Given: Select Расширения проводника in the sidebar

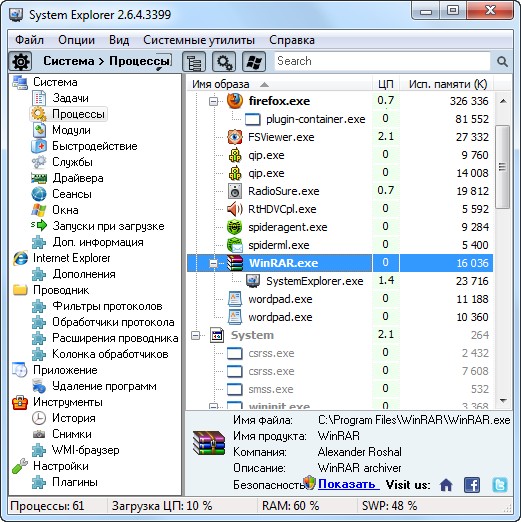Looking at the screenshot, I should coord(115,338).
